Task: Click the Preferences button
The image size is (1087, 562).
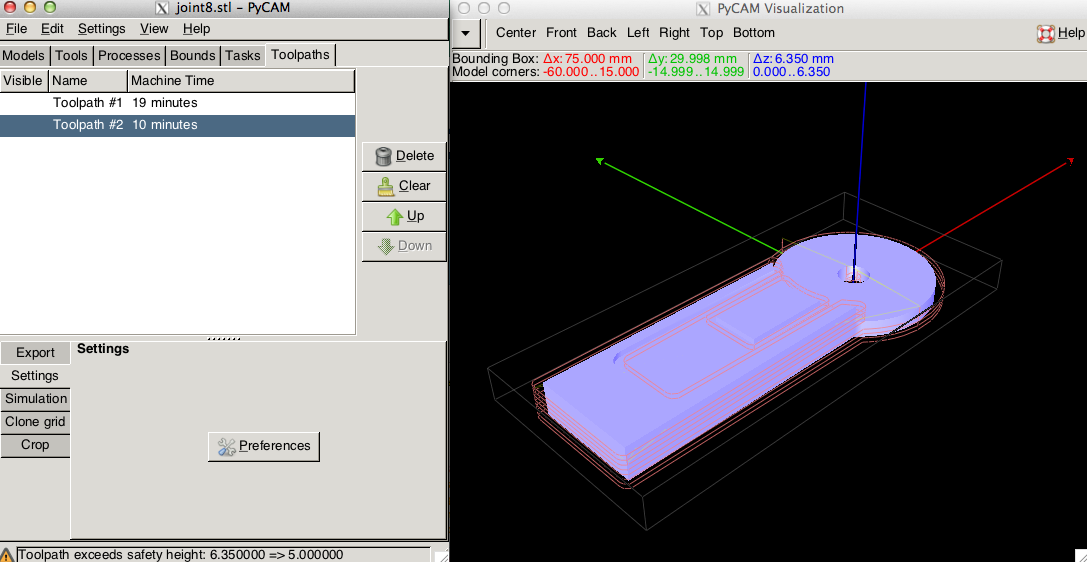Action: (264, 446)
